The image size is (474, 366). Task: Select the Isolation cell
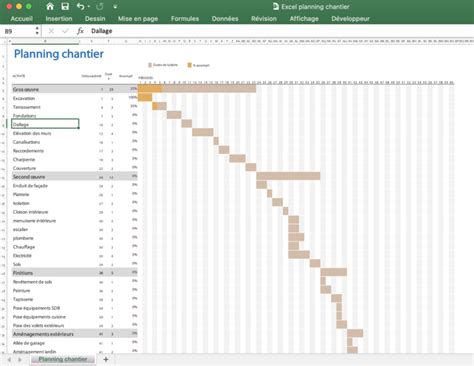tap(45, 203)
